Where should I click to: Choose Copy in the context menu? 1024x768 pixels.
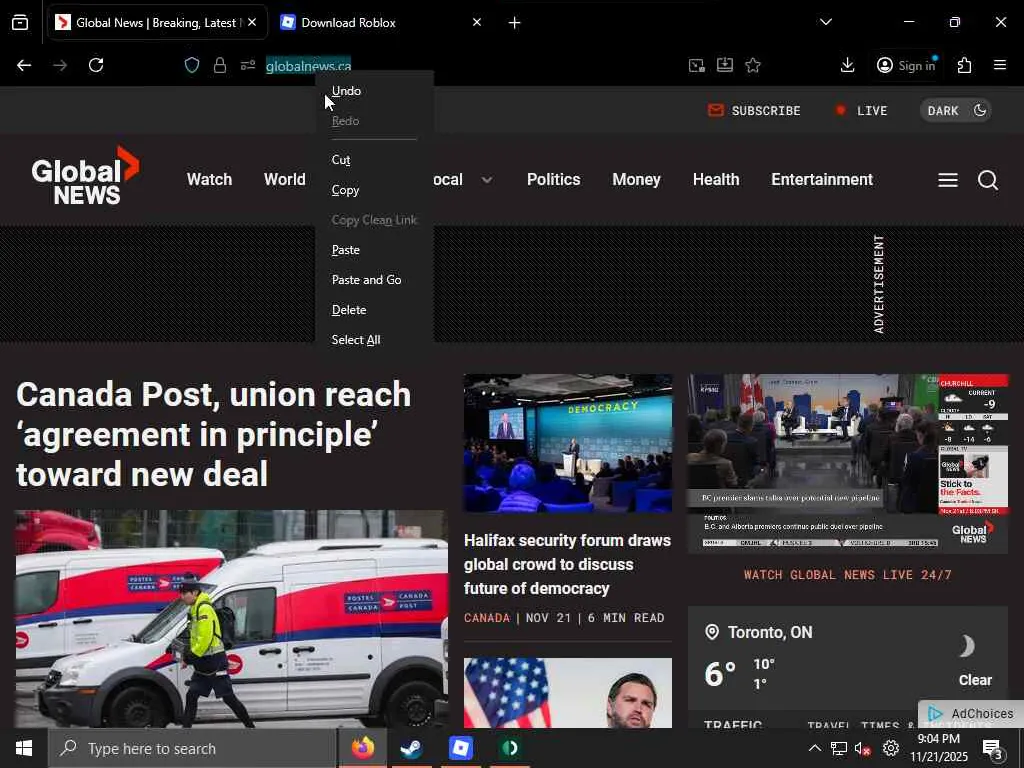(374, 190)
